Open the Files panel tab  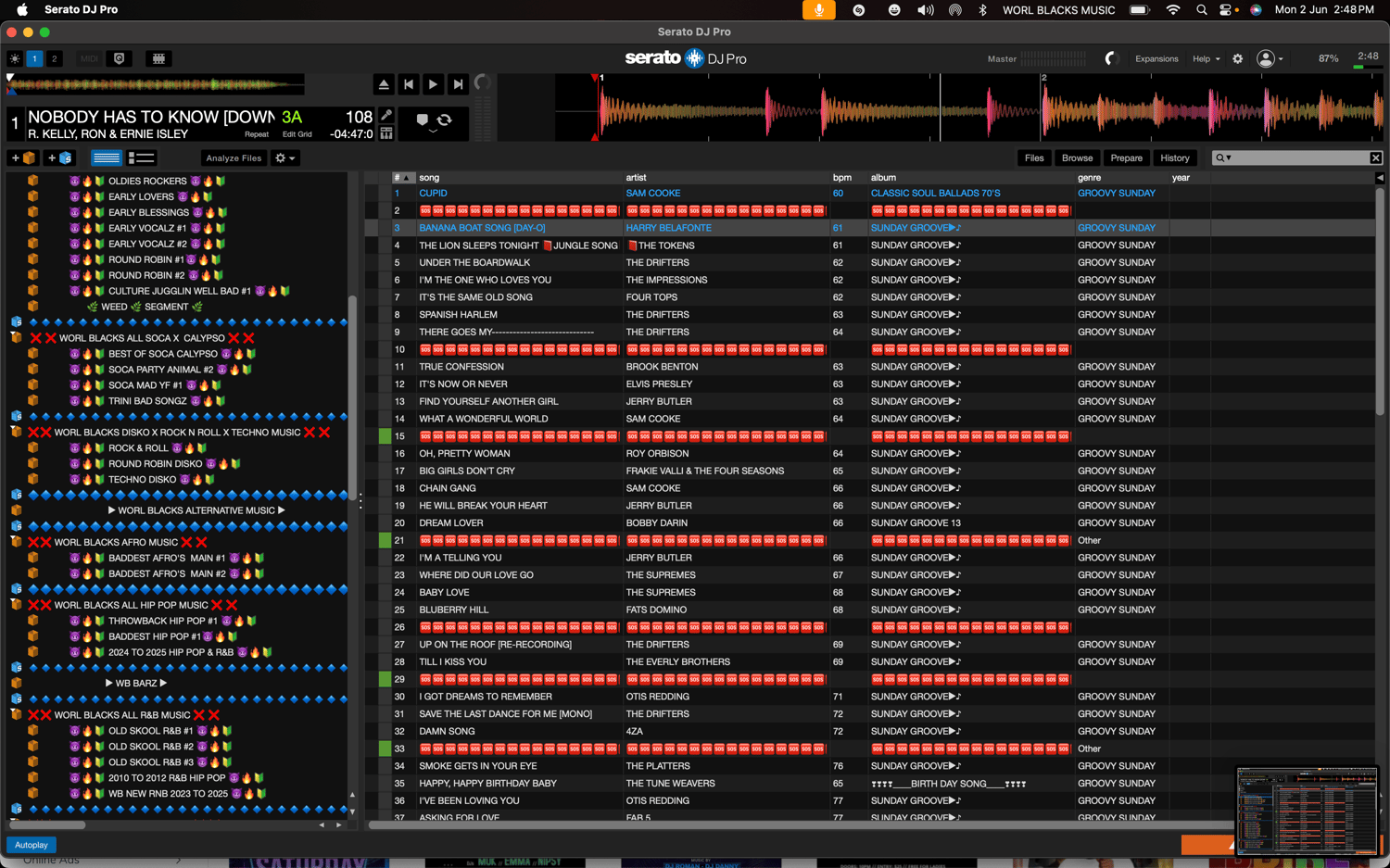coord(1034,158)
